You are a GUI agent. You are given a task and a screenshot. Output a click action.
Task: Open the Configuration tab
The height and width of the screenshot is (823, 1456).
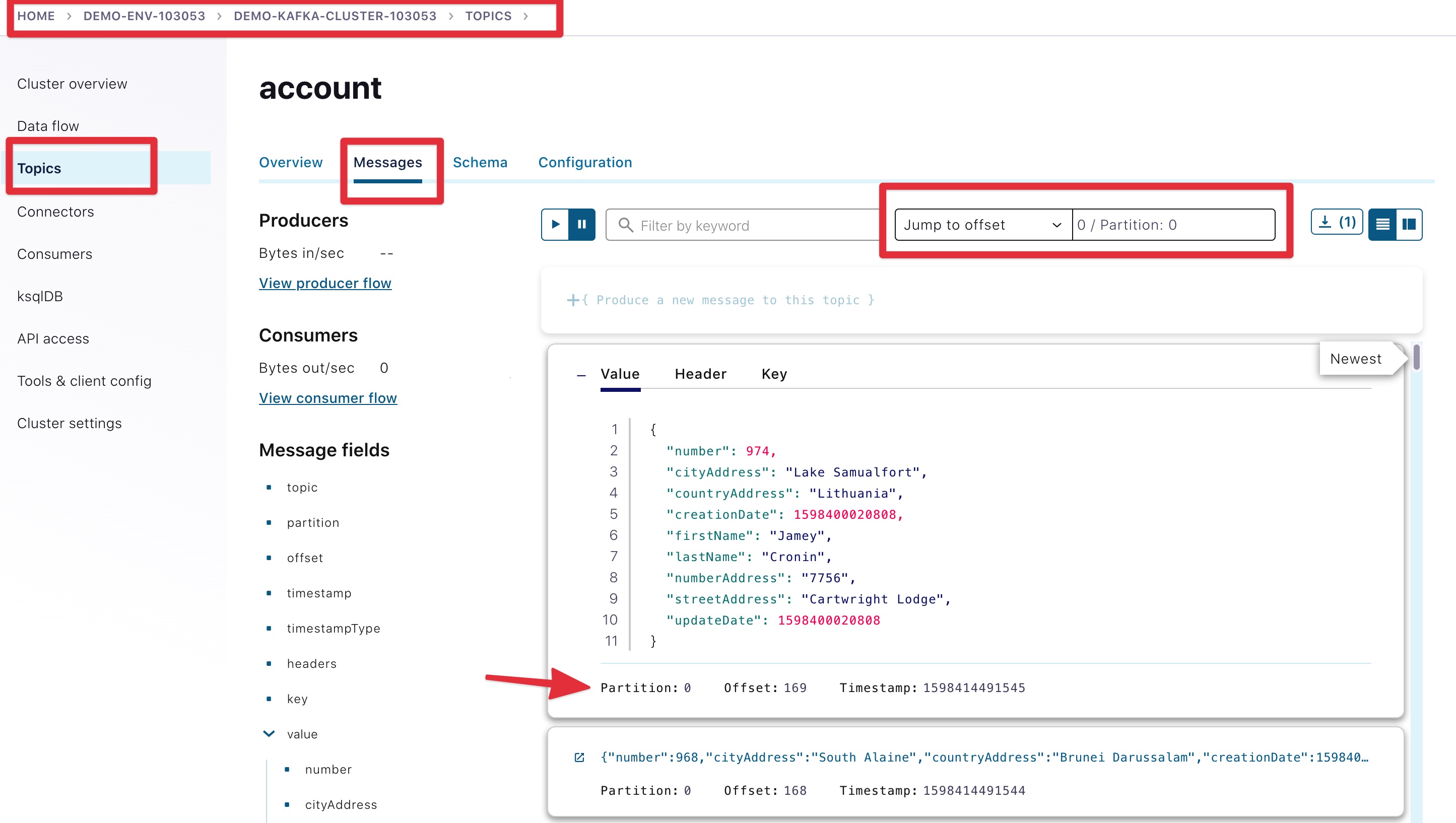584,162
